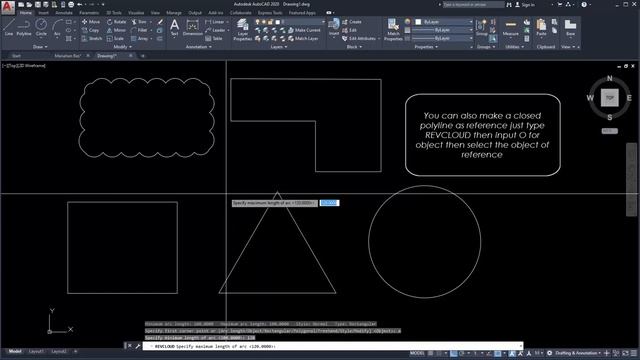Expand the Layers panel

point(279,47)
